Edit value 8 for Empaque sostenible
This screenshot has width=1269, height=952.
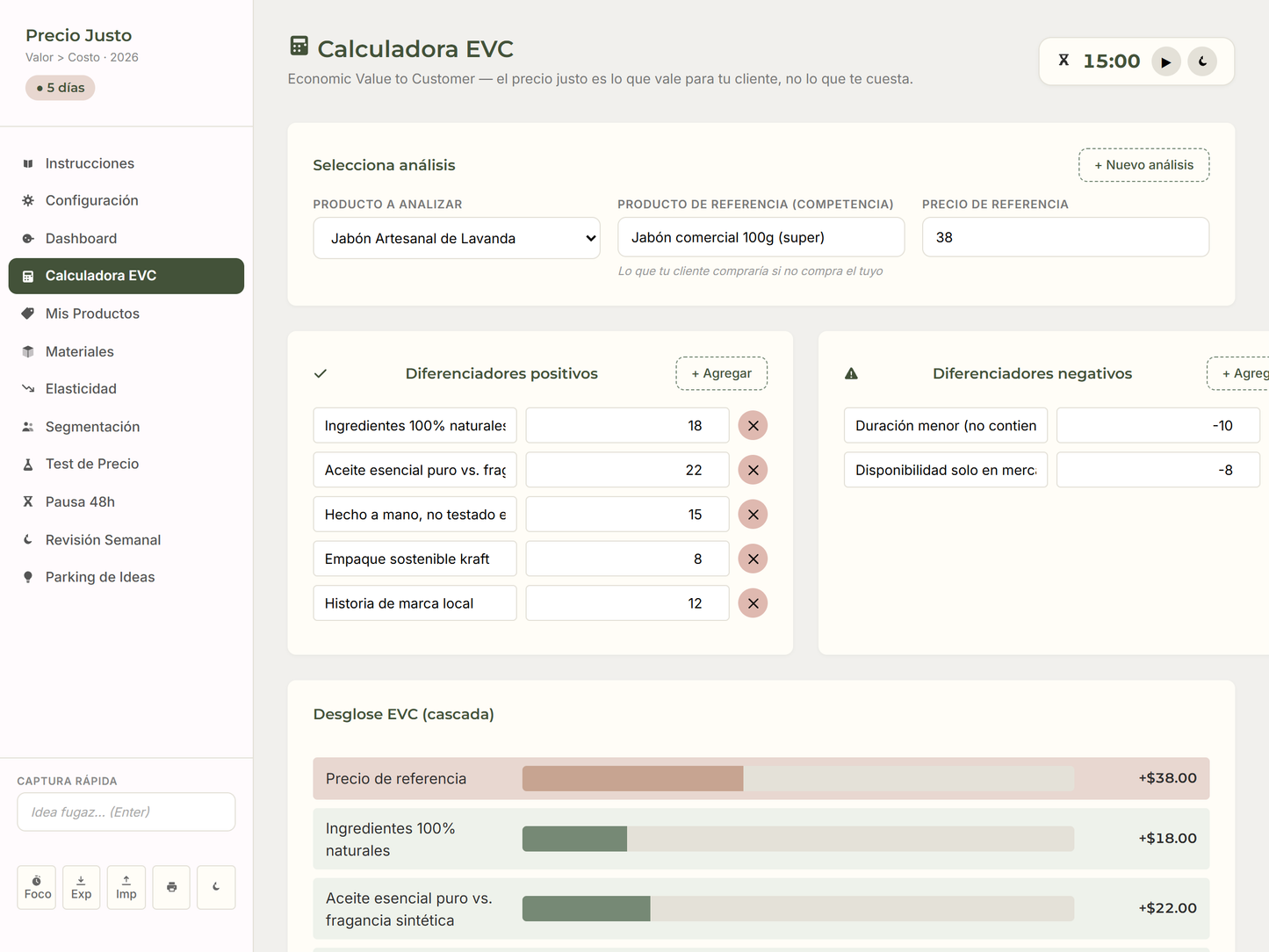click(x=627, y=559)
